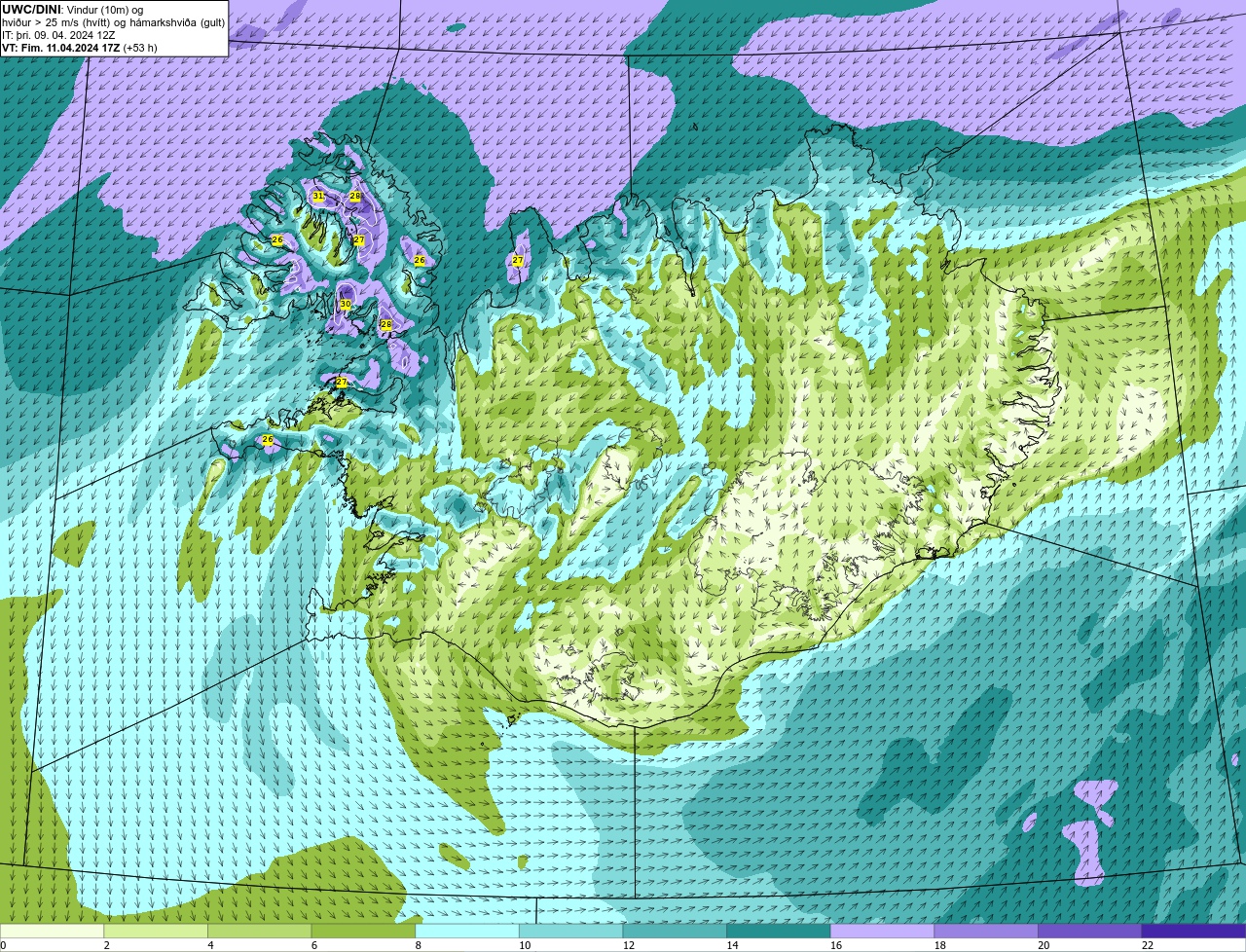The width and height of the screenshot is (1246, 952).
Task: Pick the darkest purple swatch above 22 m/s
Action: tap(1193, 931)
